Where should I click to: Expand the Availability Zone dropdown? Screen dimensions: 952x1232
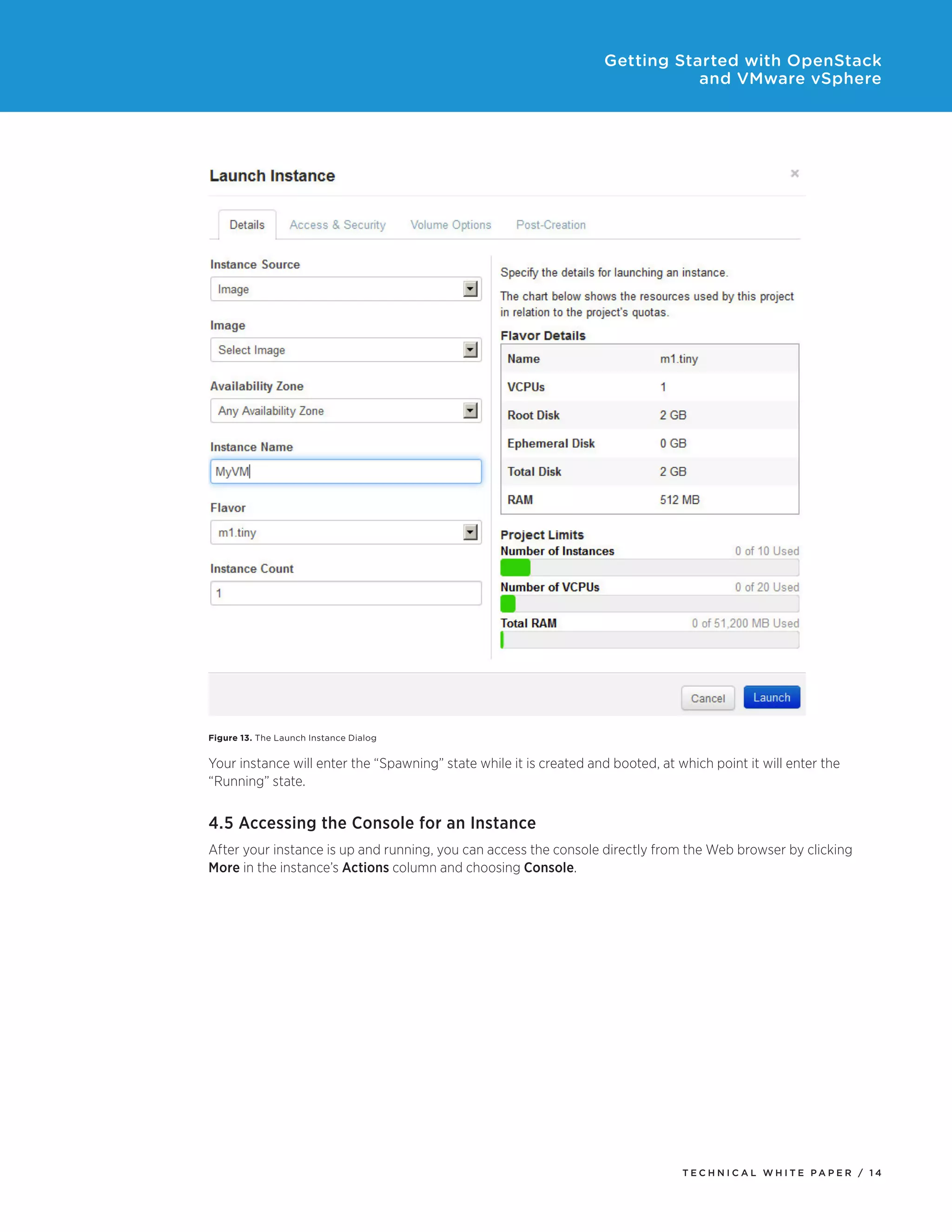[x=346, y=411]
